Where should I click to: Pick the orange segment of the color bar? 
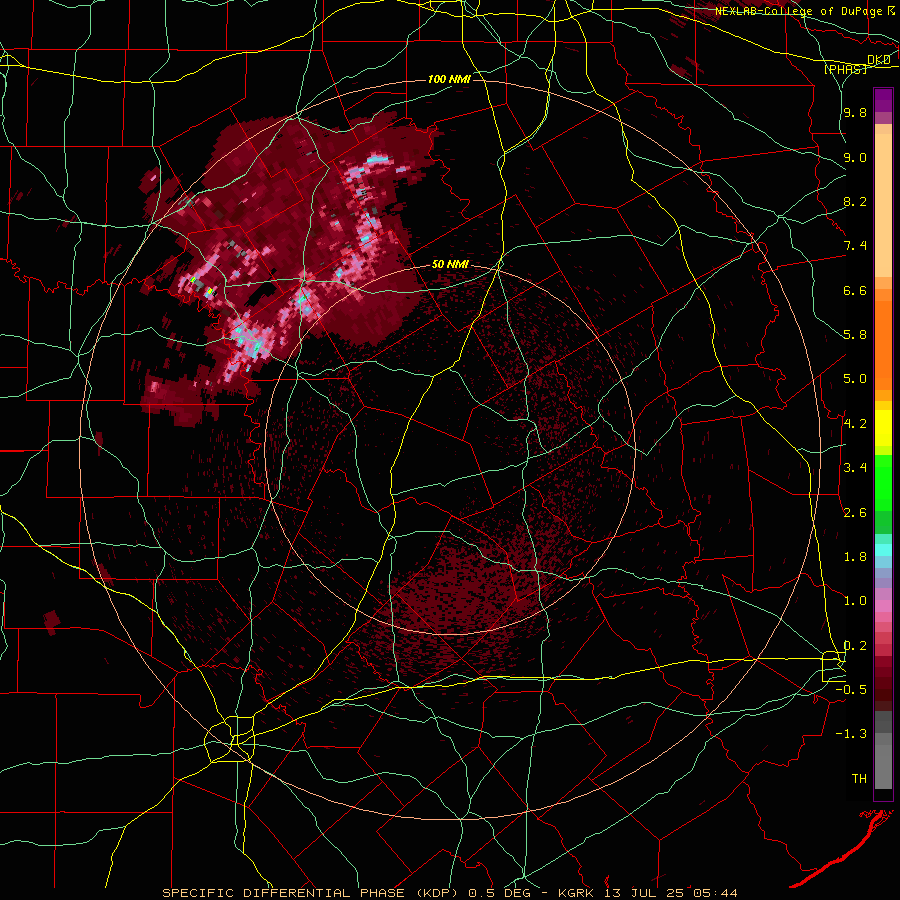pos(883,346)
